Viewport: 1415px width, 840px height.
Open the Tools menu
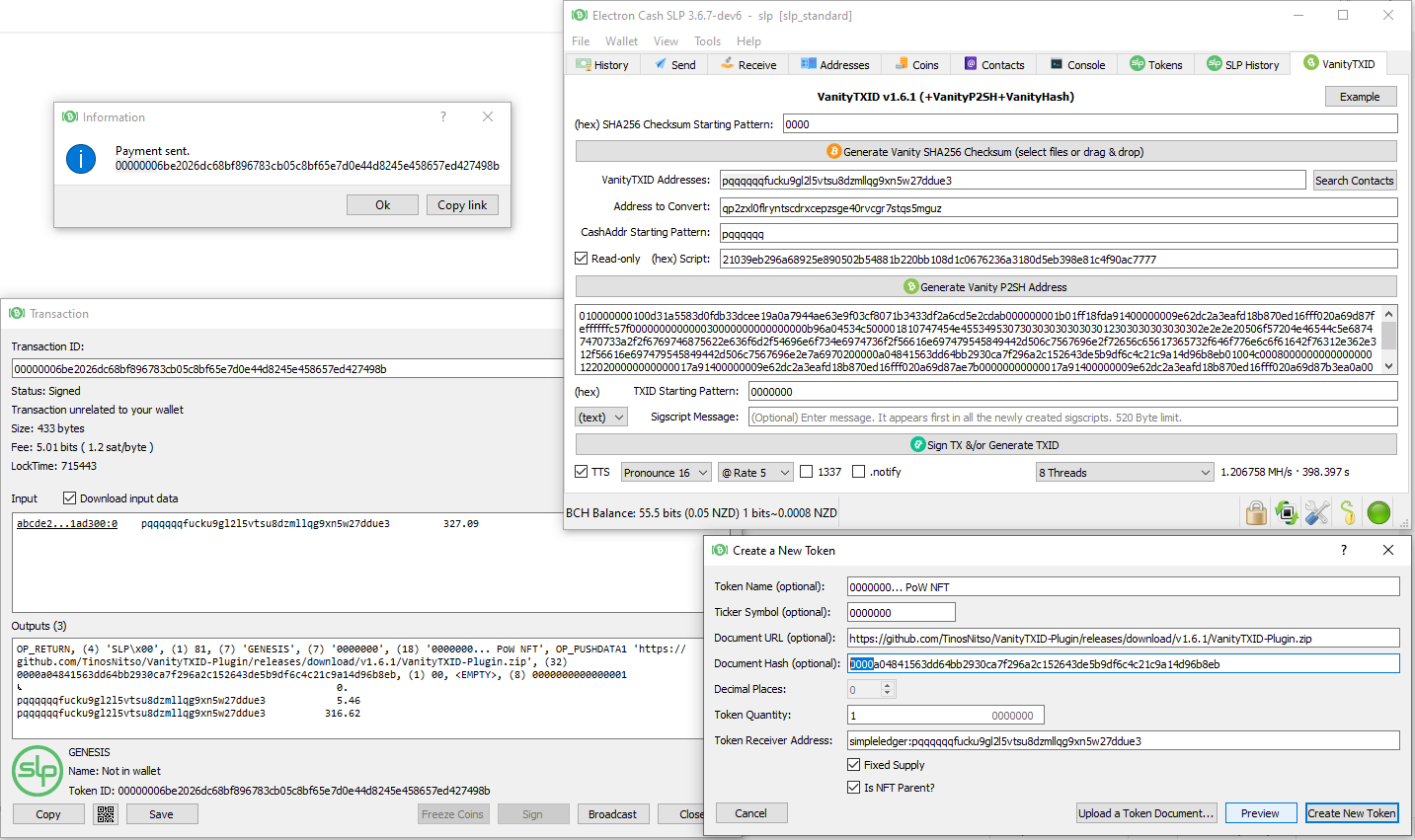tap(707, 40)
